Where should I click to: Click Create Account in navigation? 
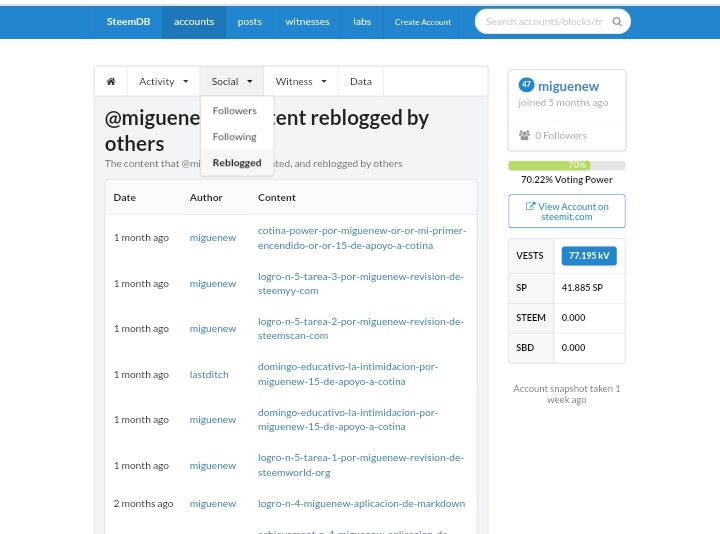coord(423,22)
